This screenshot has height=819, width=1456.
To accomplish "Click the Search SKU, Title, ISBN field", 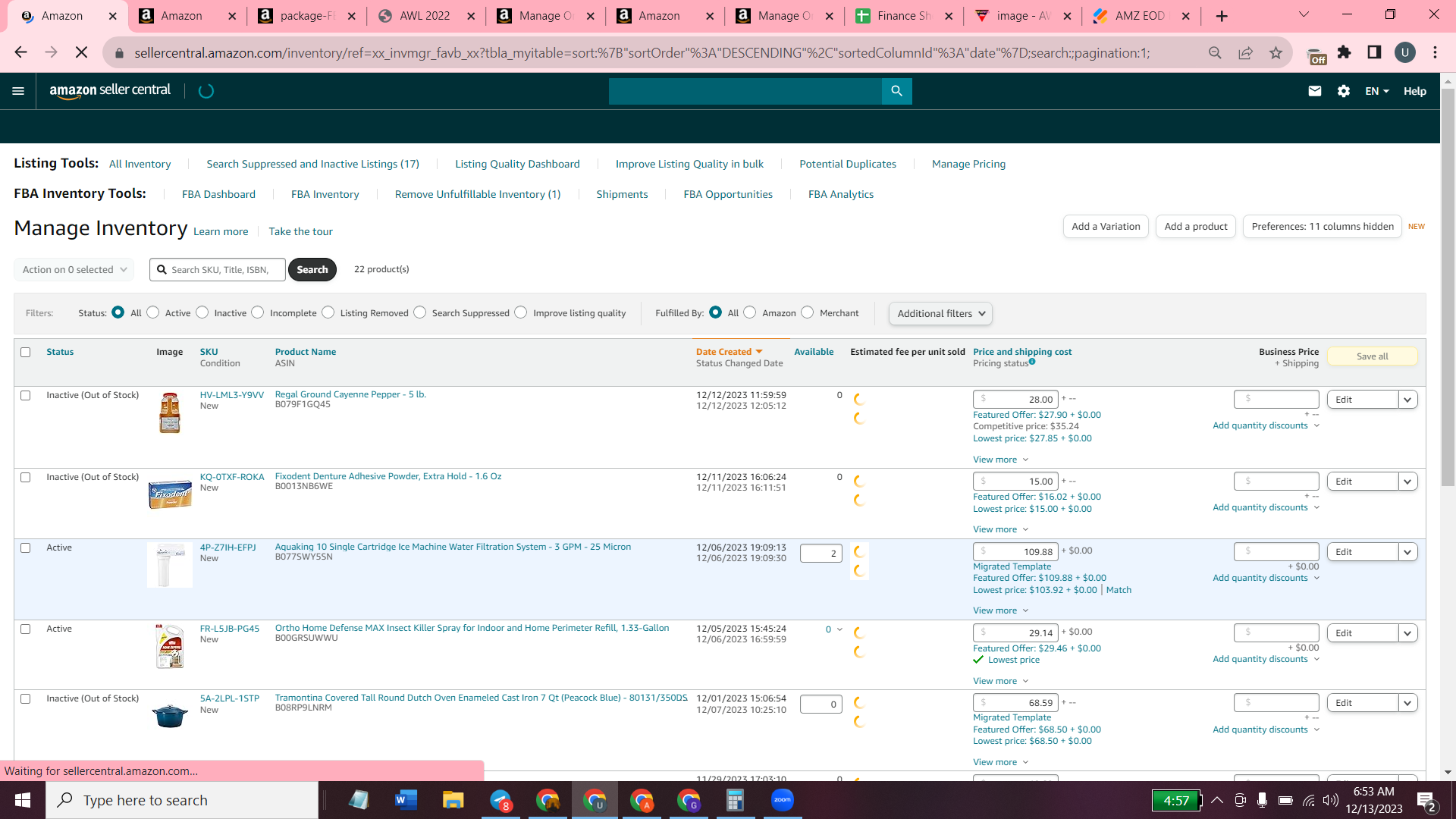I will 218,270.
